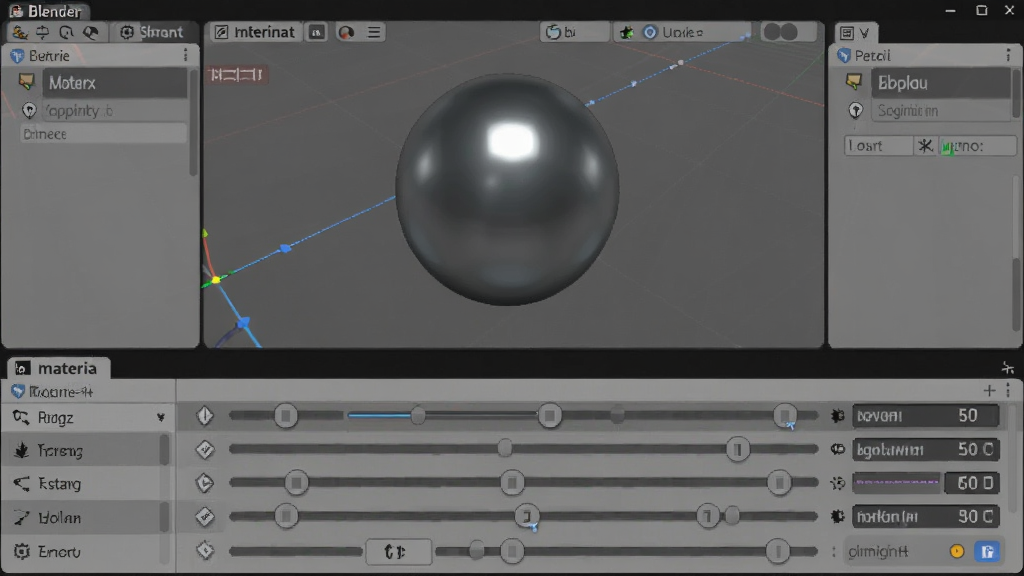1024x576 pixels.
Task: Open the Bertrie panel options dots
Action: click(x=185, y=56)
